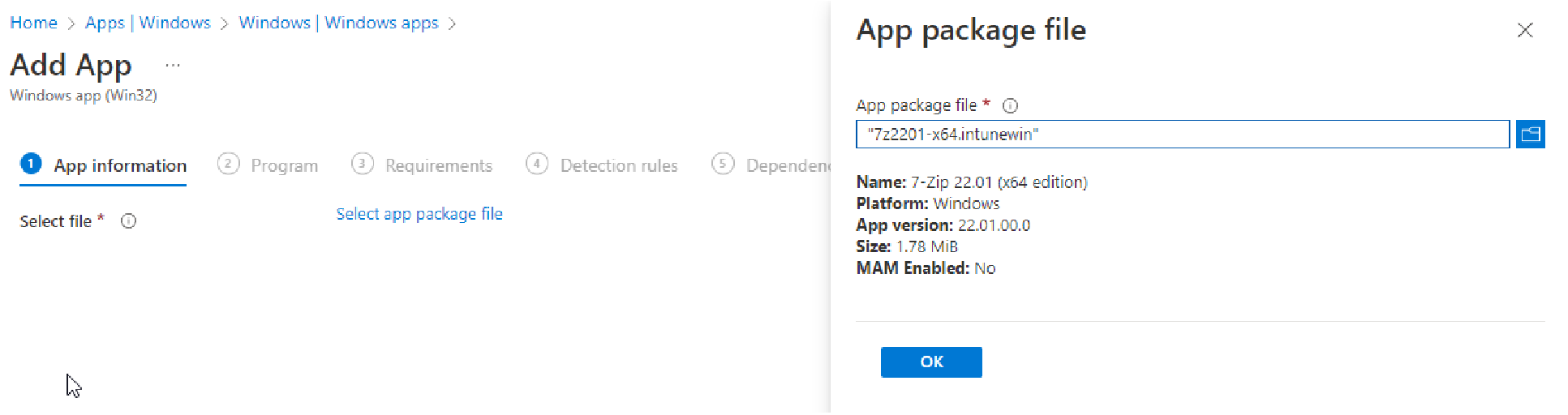This screenshot has height=415, width=1568.
Task: Open the ellipsis menu beside Add App
Action: 173,65
